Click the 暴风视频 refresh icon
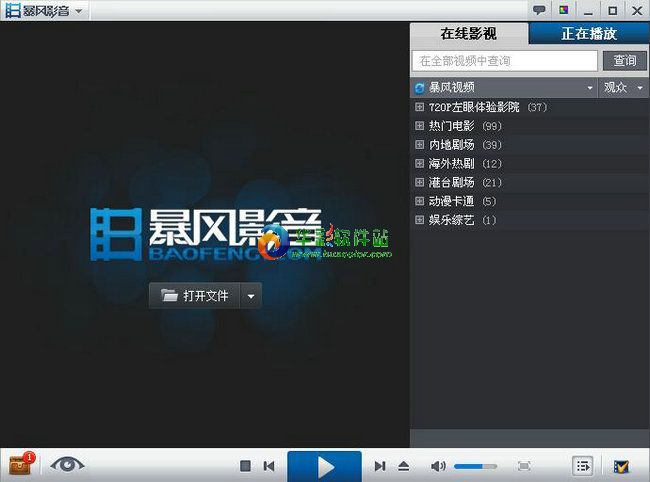This screenshot has width=650, height=482. pos(420,88)
